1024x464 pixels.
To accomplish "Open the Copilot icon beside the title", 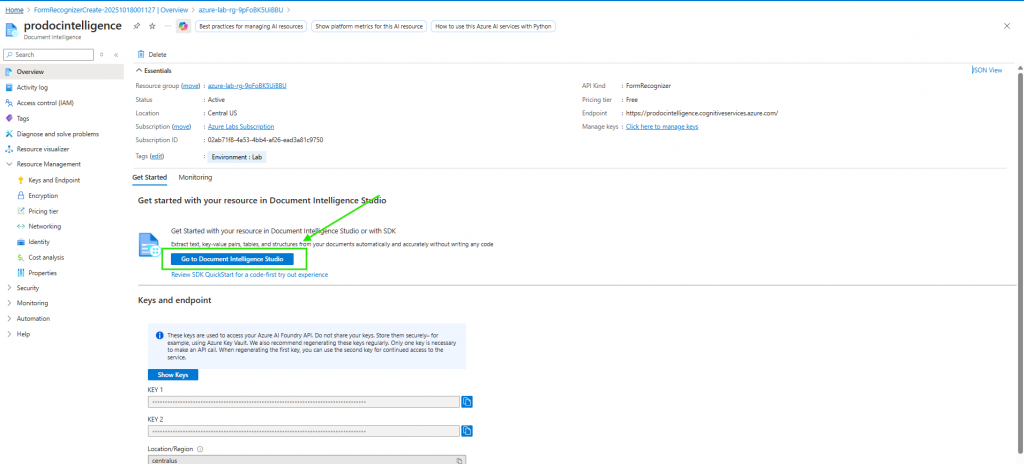I will point(182,26).
